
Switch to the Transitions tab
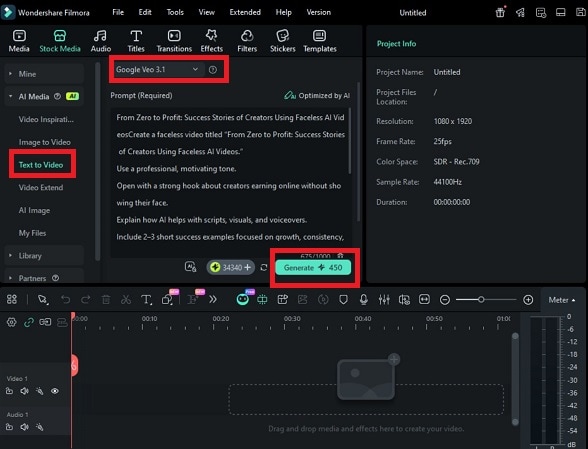click(x=174, y=41)
